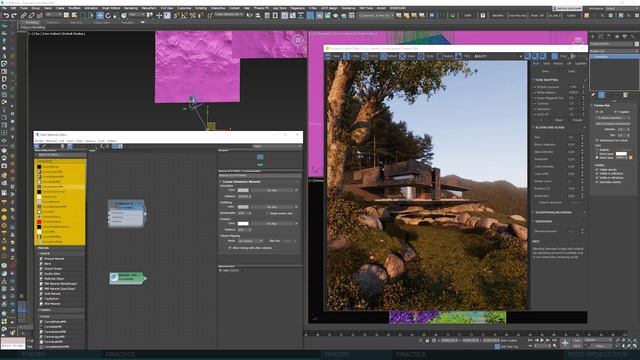The width and height of the screenshot is (640, 360).
Task: Click the Direct input white color swatch
Action: 621,153
